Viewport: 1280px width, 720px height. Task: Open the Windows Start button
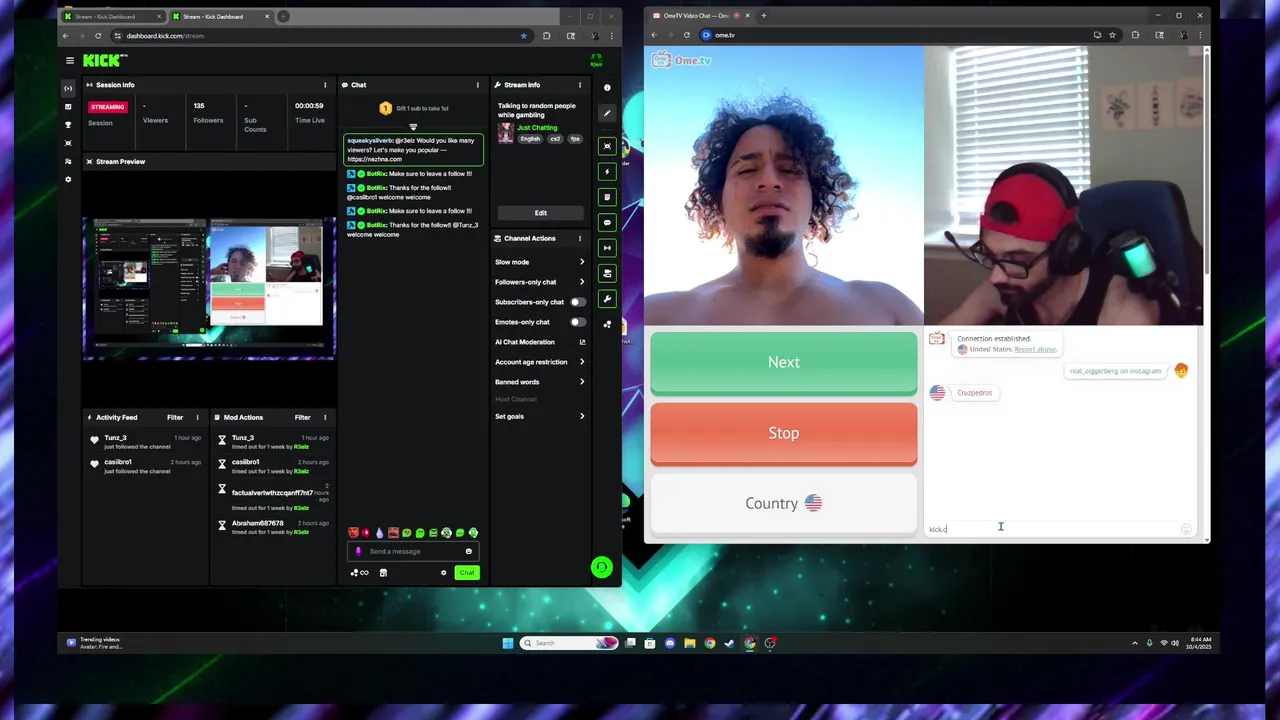point(507,643)
